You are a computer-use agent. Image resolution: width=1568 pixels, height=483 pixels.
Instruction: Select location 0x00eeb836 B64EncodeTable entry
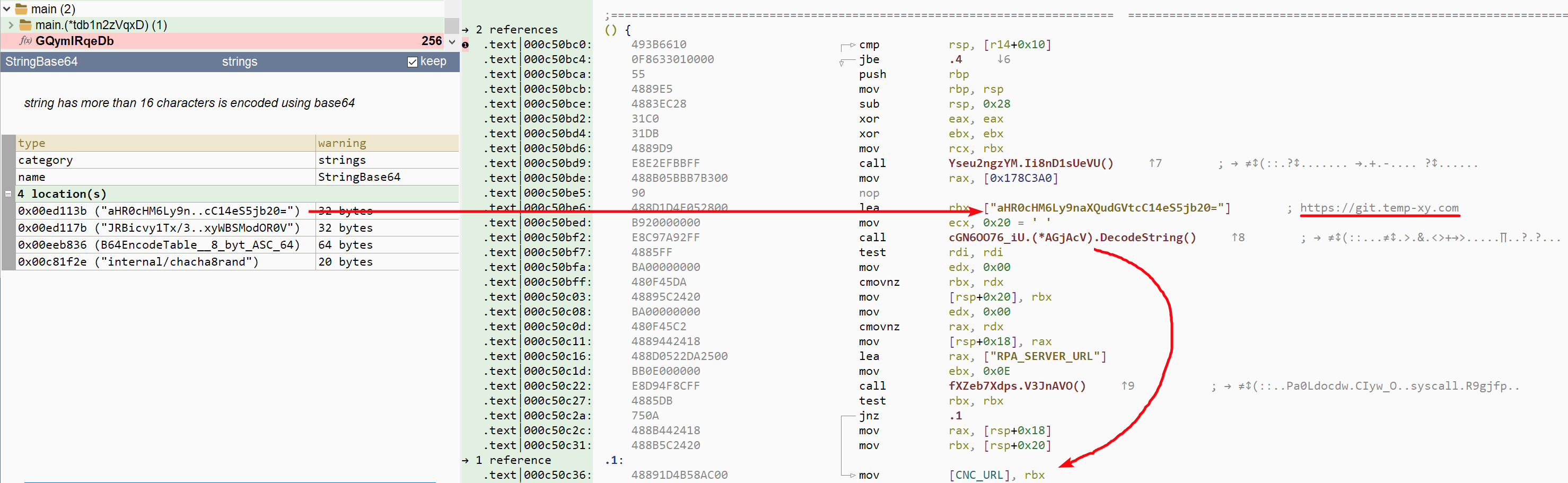[159, 245]
